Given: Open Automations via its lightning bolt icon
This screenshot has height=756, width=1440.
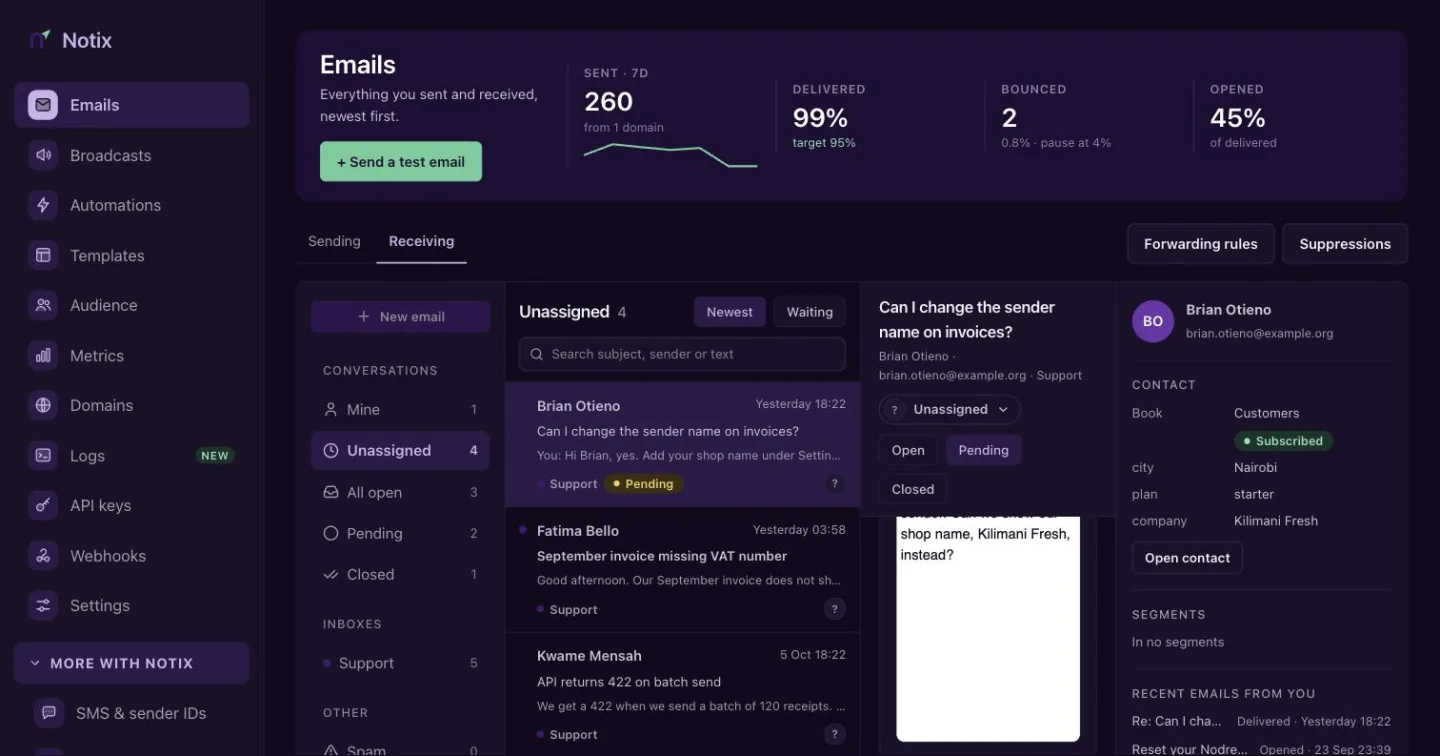Looking at the screenshot, I should [x=43, y=205].
